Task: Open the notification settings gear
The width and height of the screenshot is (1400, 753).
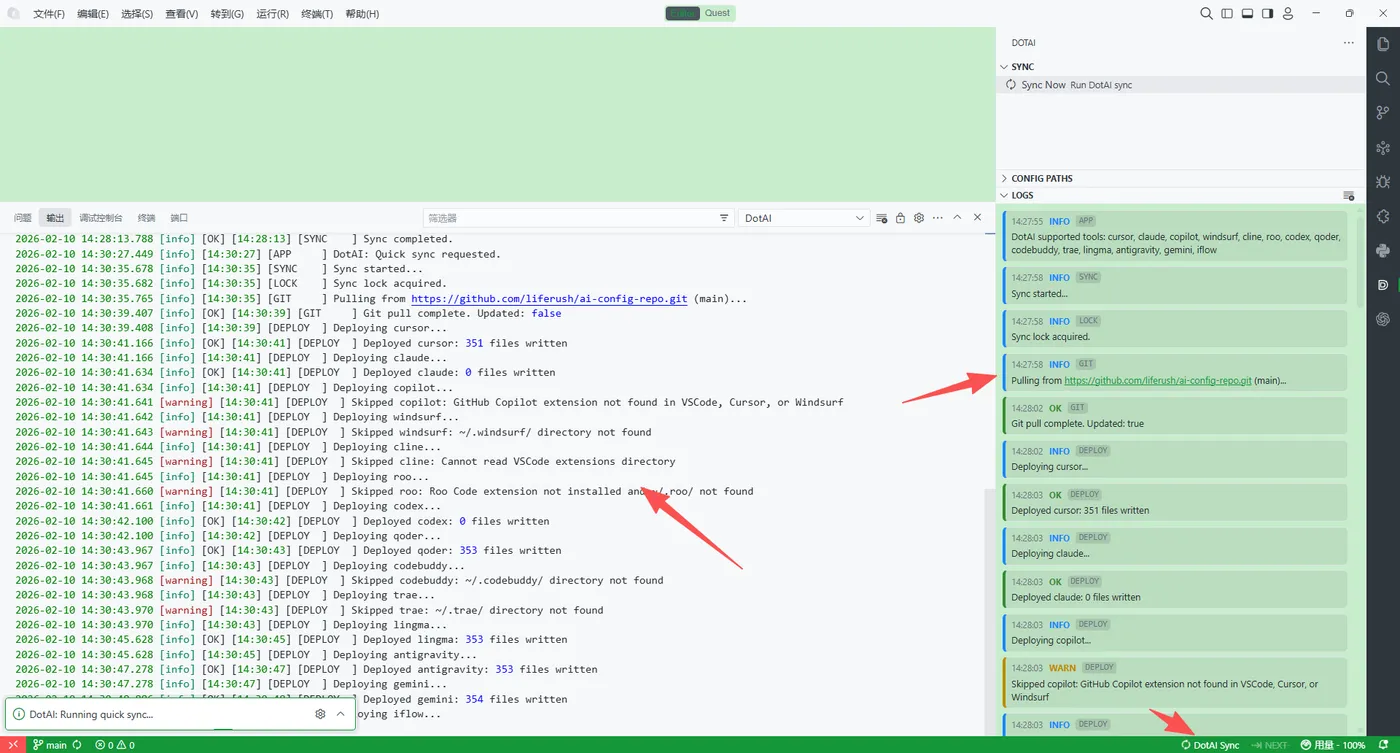Action: click(x=320, y=714)
